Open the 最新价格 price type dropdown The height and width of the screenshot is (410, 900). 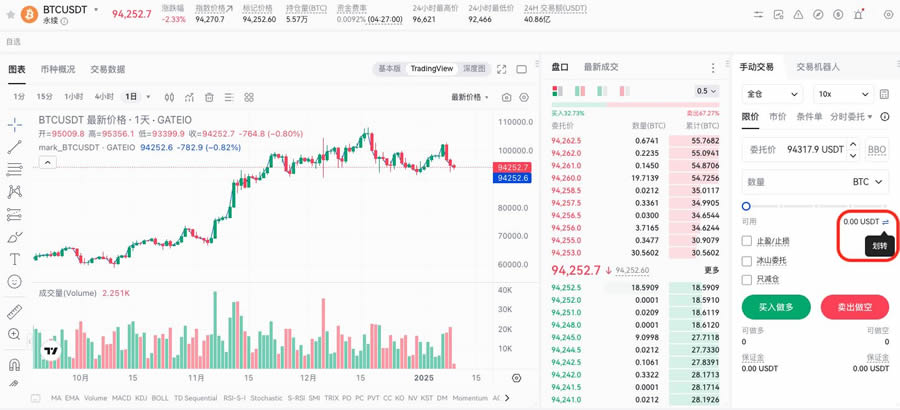click(470, 97)
